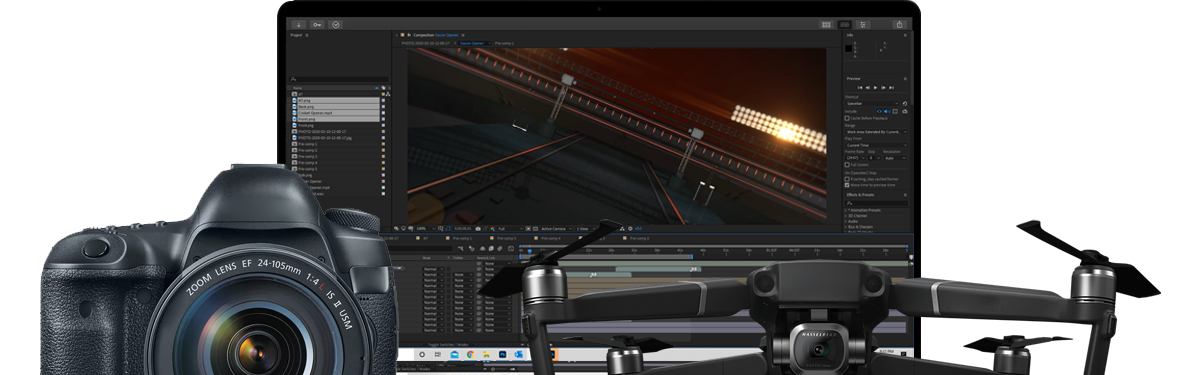Open Photoshop from the Windows taskbar
This screenshot has width=1200, height=375.
pos(504,354)
